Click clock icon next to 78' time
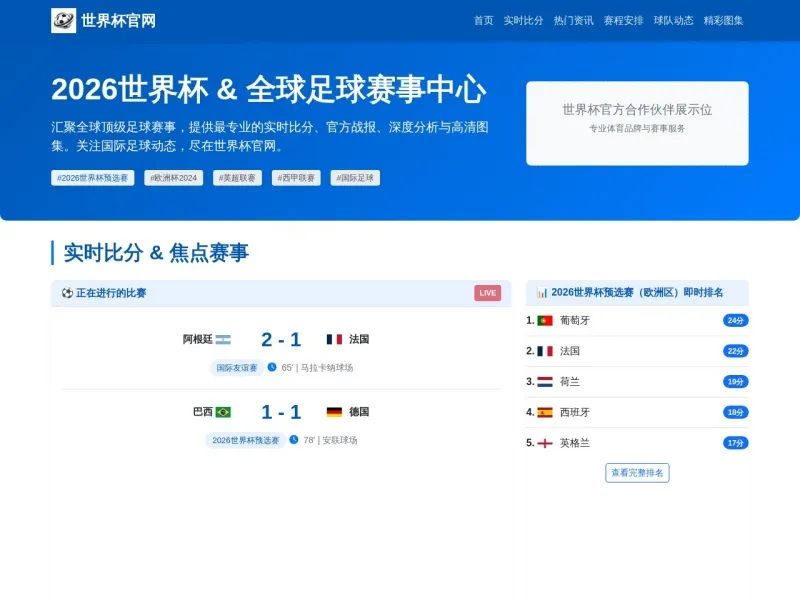 click(x=294, y=439)
